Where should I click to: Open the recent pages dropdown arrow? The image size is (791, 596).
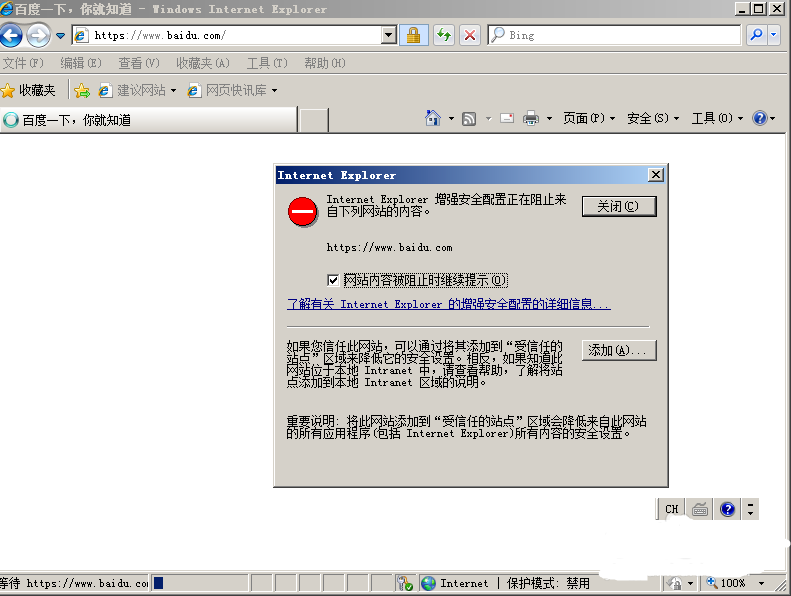point(61,36)
